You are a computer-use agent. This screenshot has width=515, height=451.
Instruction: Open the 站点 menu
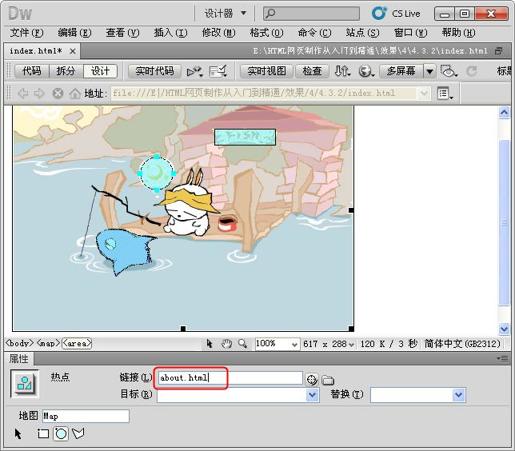pyautogui.click(x=363, y=33)
